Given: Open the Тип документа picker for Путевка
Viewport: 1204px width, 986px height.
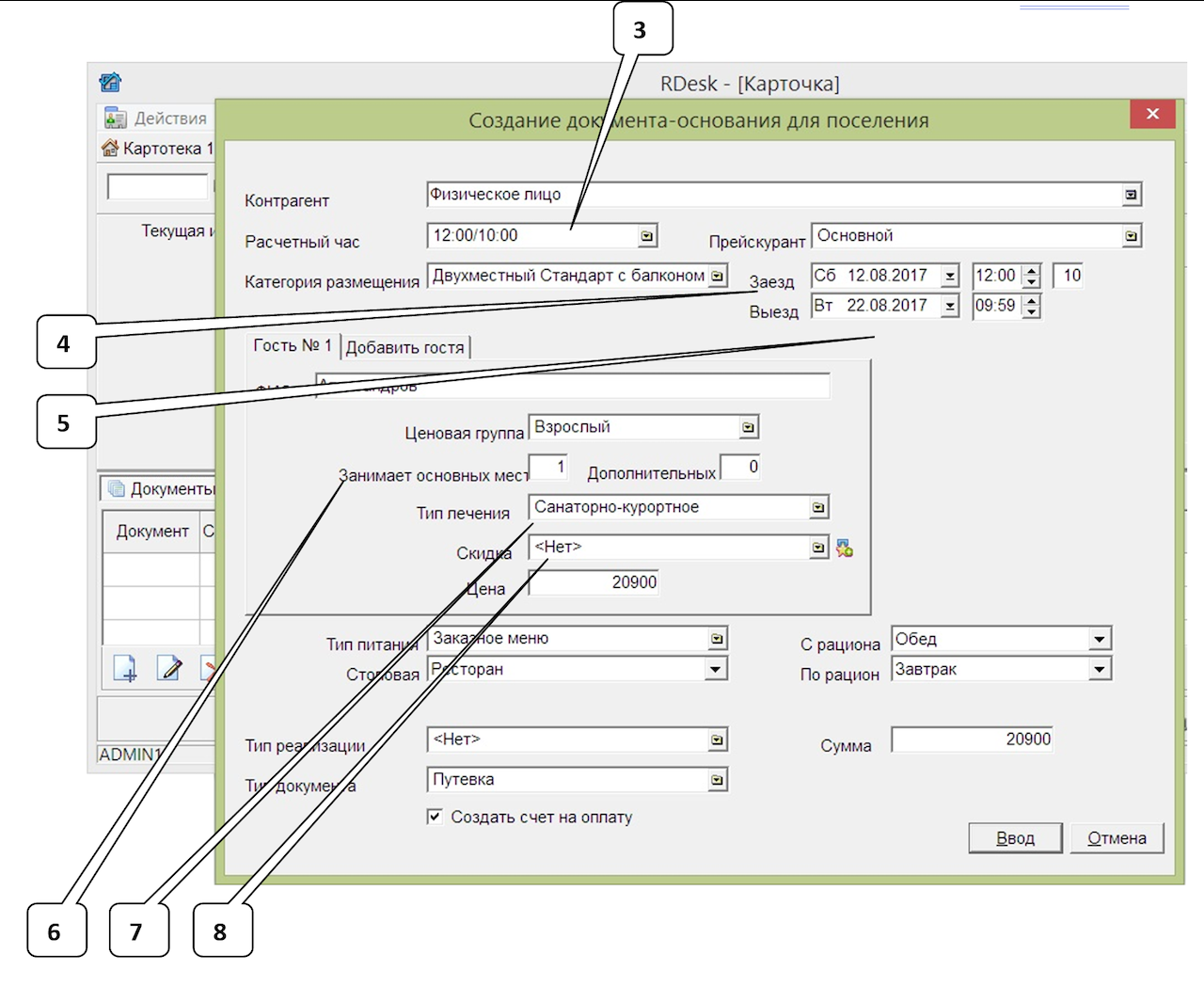Looking at the screenshot, I should pos(718,780).
